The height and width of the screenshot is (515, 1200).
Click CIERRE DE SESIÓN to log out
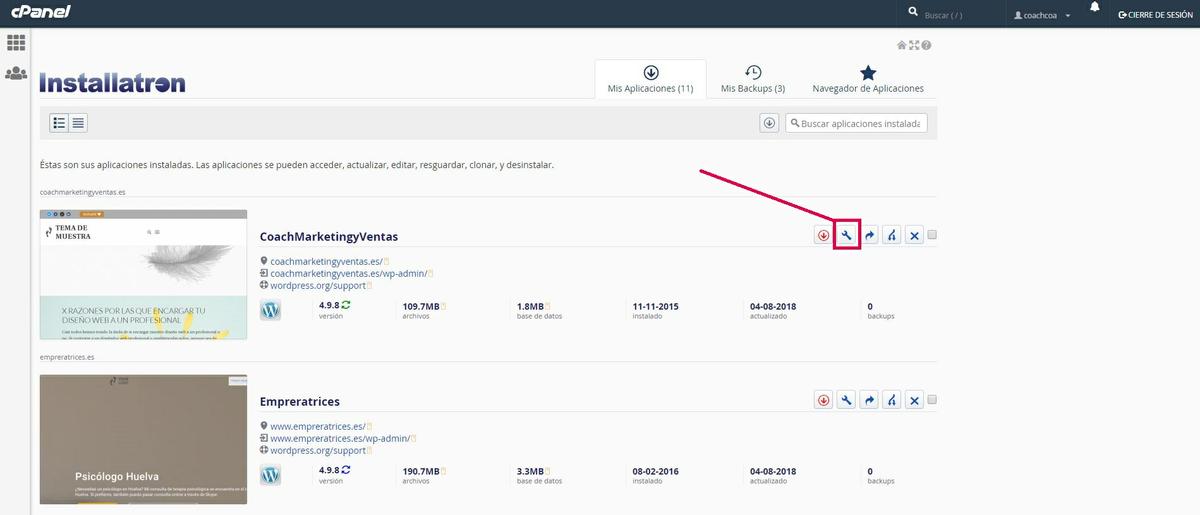1155,15
